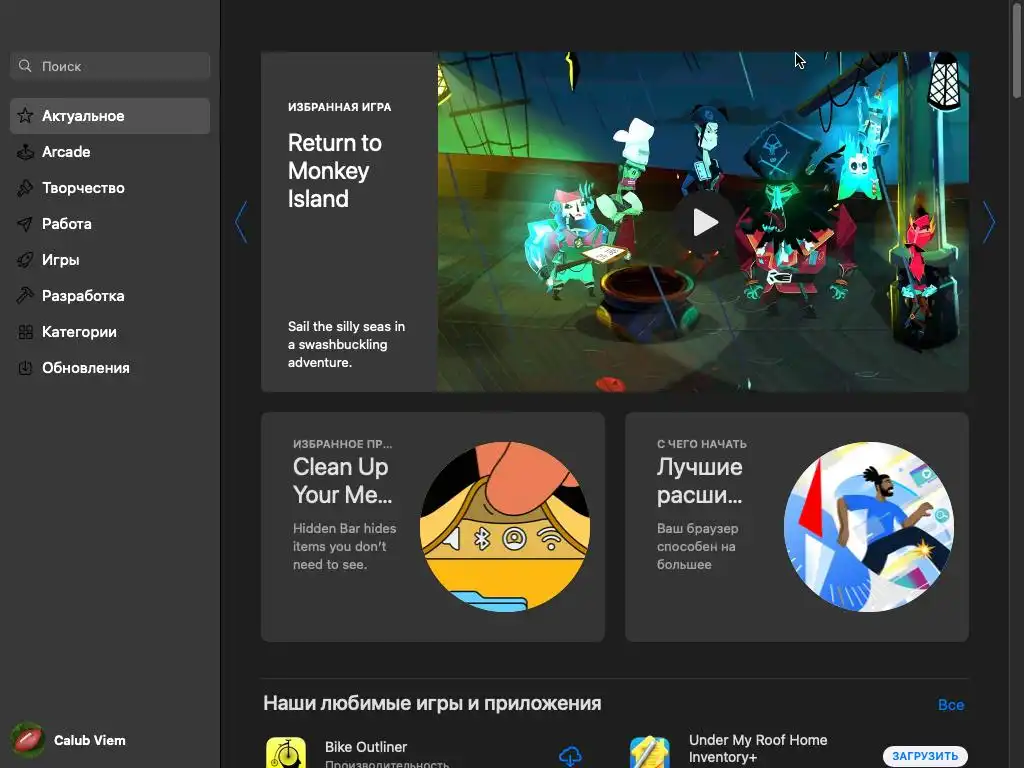This screenshot has width=1024, height=768.
Task: Click the Calub Viem avatar picture
Action: pos(27,740)
